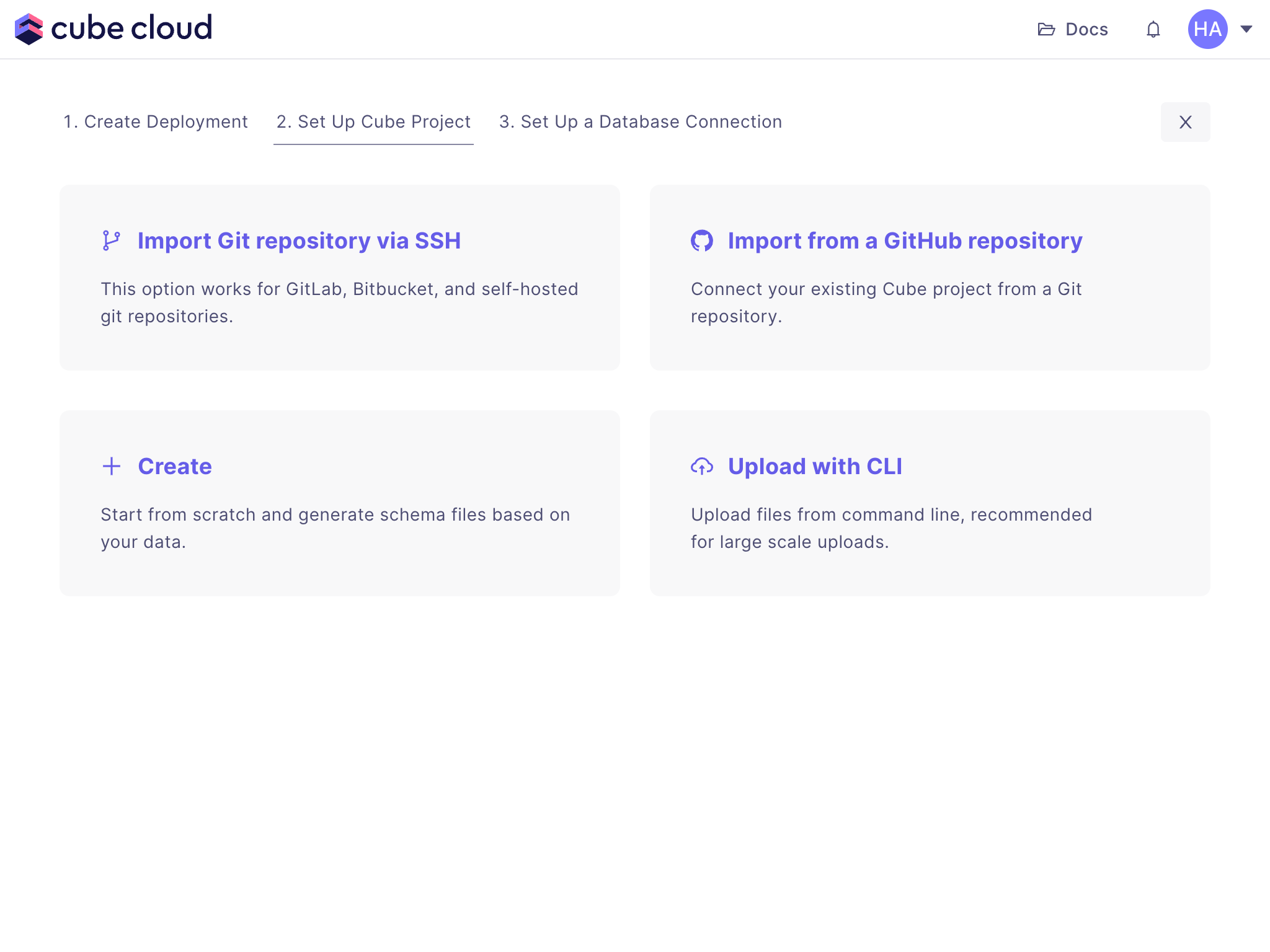Close the Set Up Cube Project wizard

pyautogui.click(x=1186, y=122)
